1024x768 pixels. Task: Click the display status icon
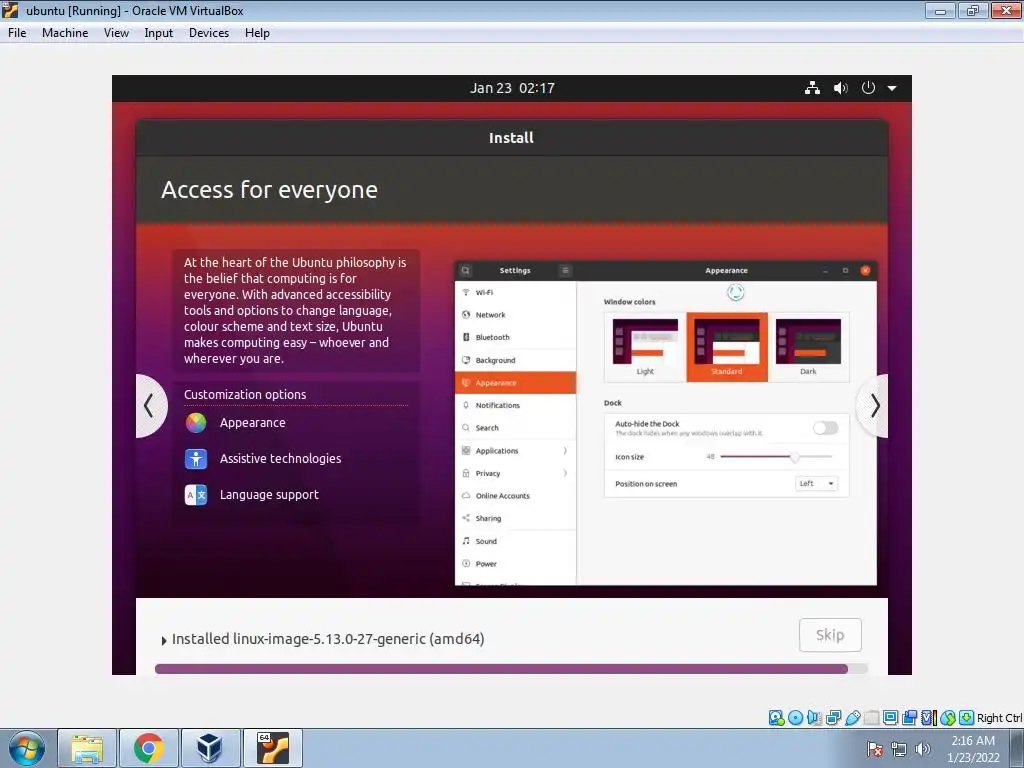coord(890,718)
